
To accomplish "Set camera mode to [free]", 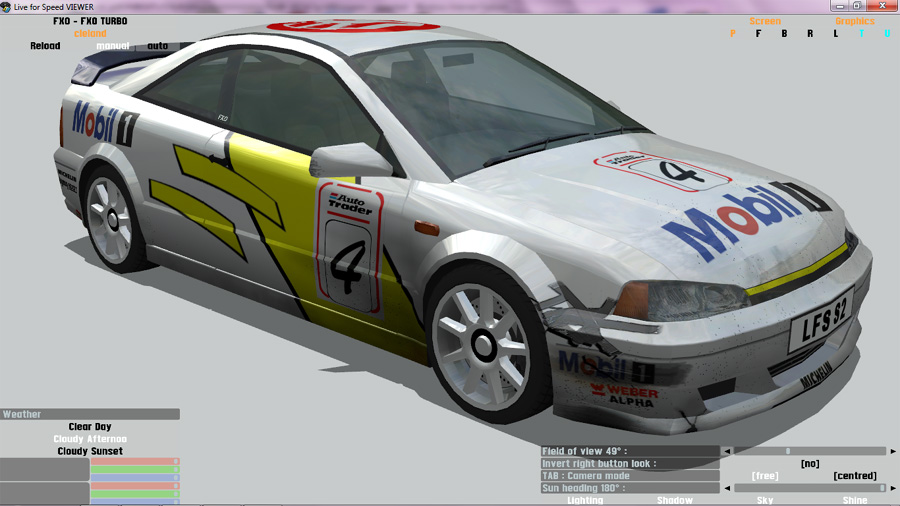I will [765, 476].
